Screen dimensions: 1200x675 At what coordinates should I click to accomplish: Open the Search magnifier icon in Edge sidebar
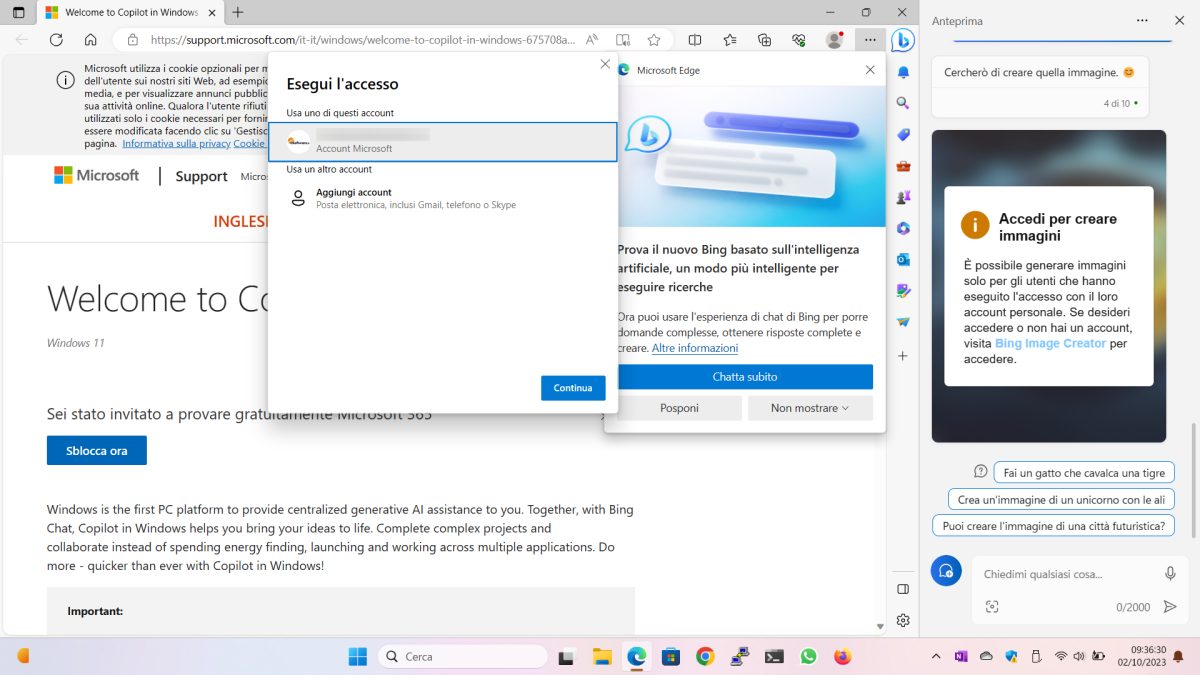coord(903,103)
